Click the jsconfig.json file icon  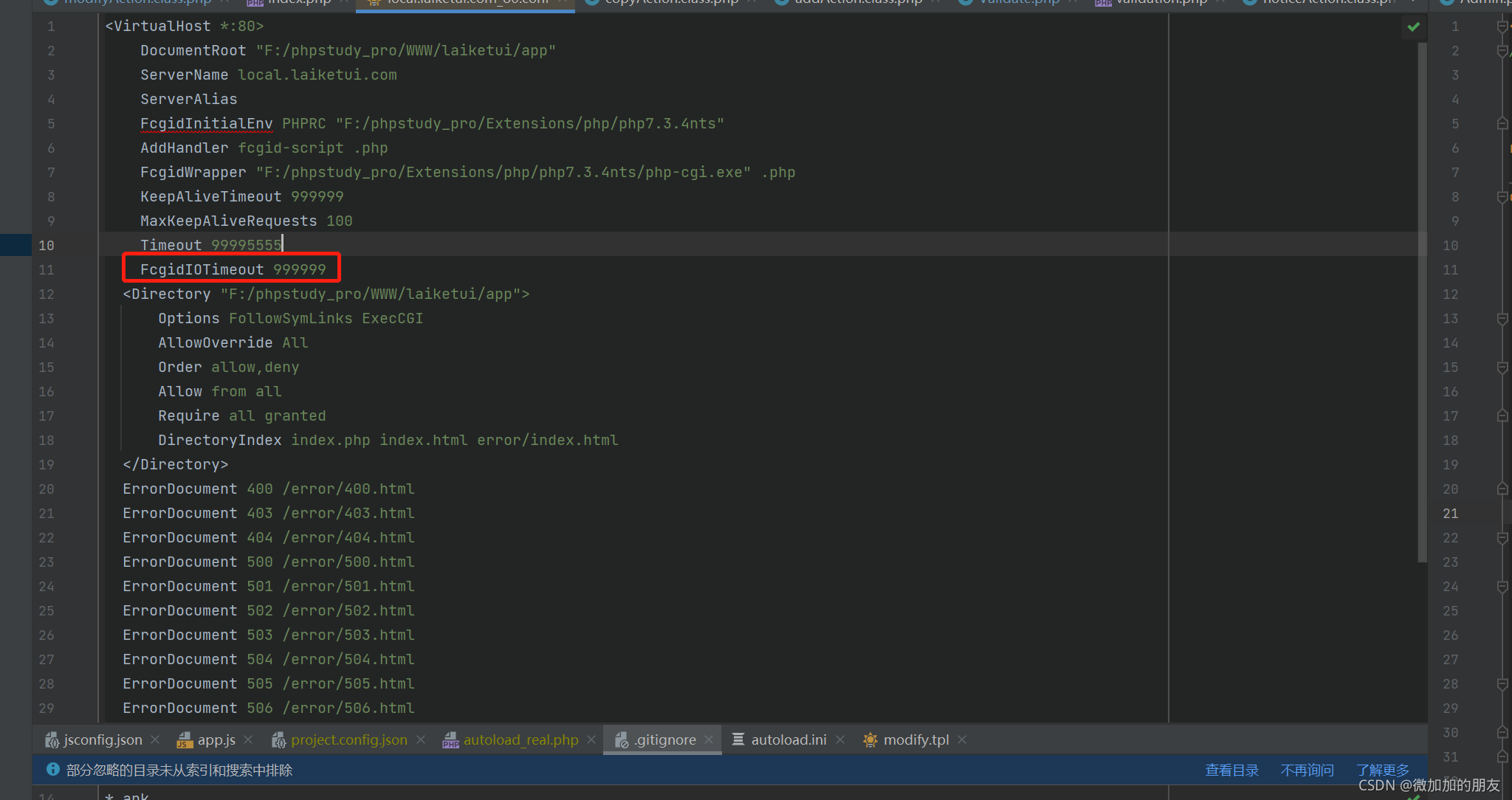coord(52,739)
